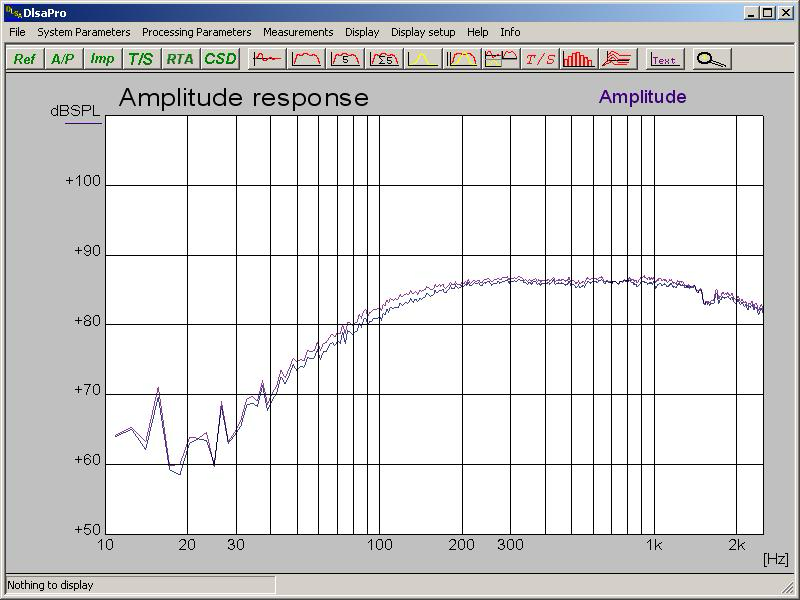This screenshot has width=800, height=600.
Task: Click the summed response icon labeled Σ5
Action: tap(384, 59)
